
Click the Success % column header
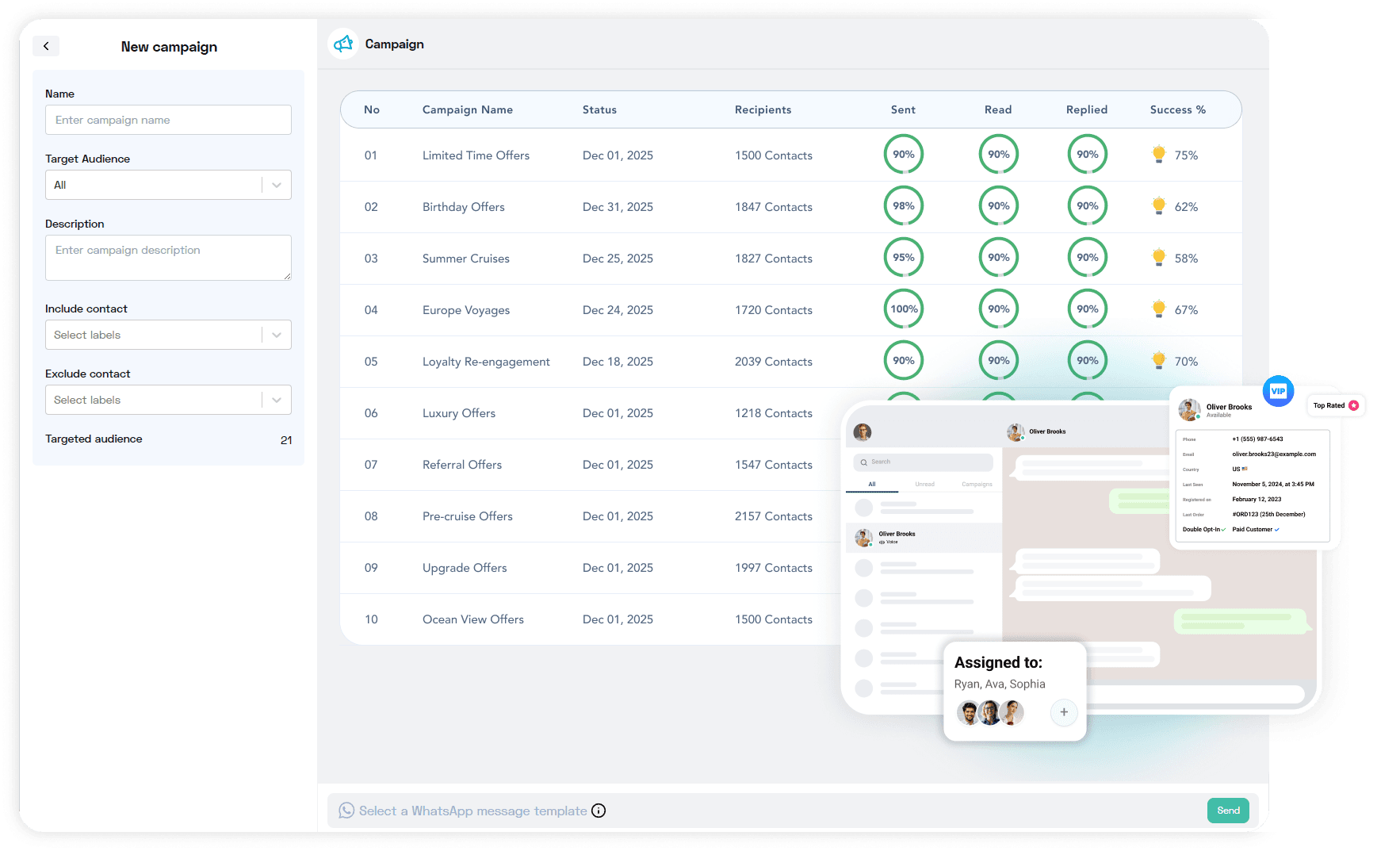pyautogui.click(x=1178, y=109)
